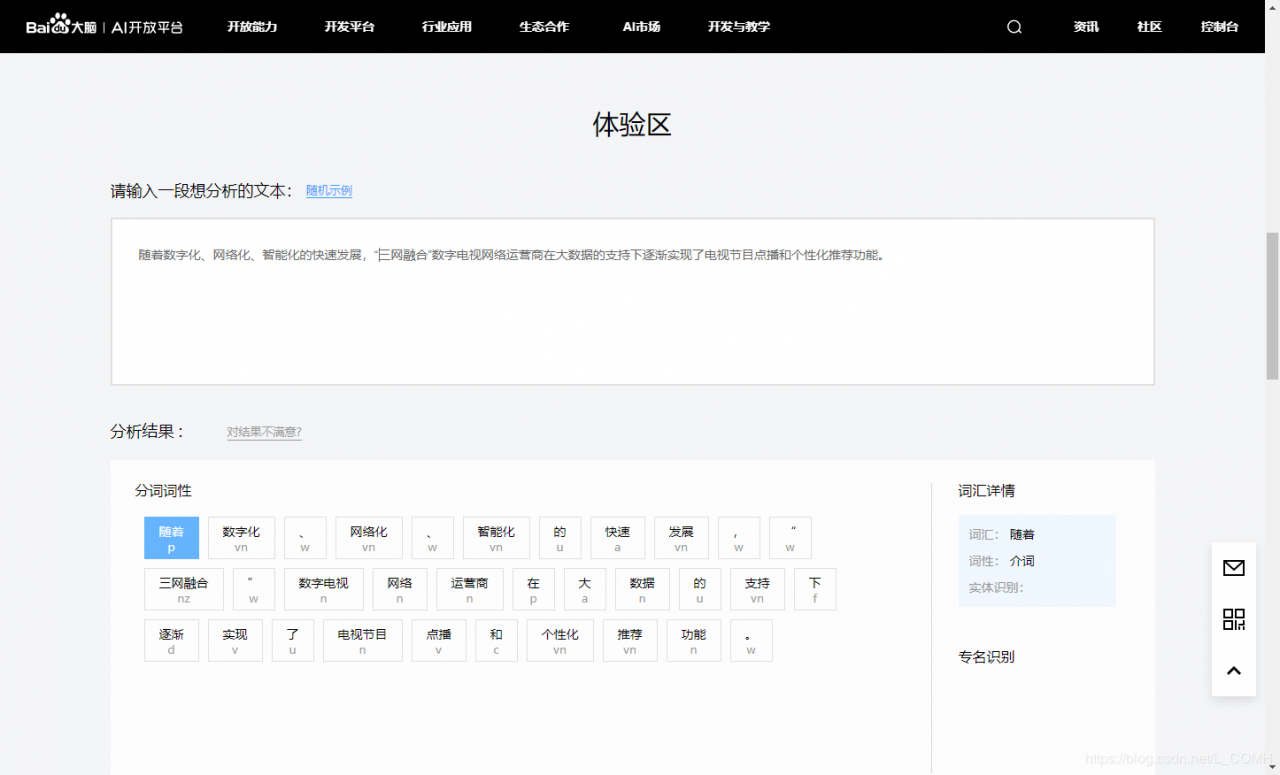1280x775 pixels.
Task: Click the Baidu AI platform logo
Action: (105, 26)
